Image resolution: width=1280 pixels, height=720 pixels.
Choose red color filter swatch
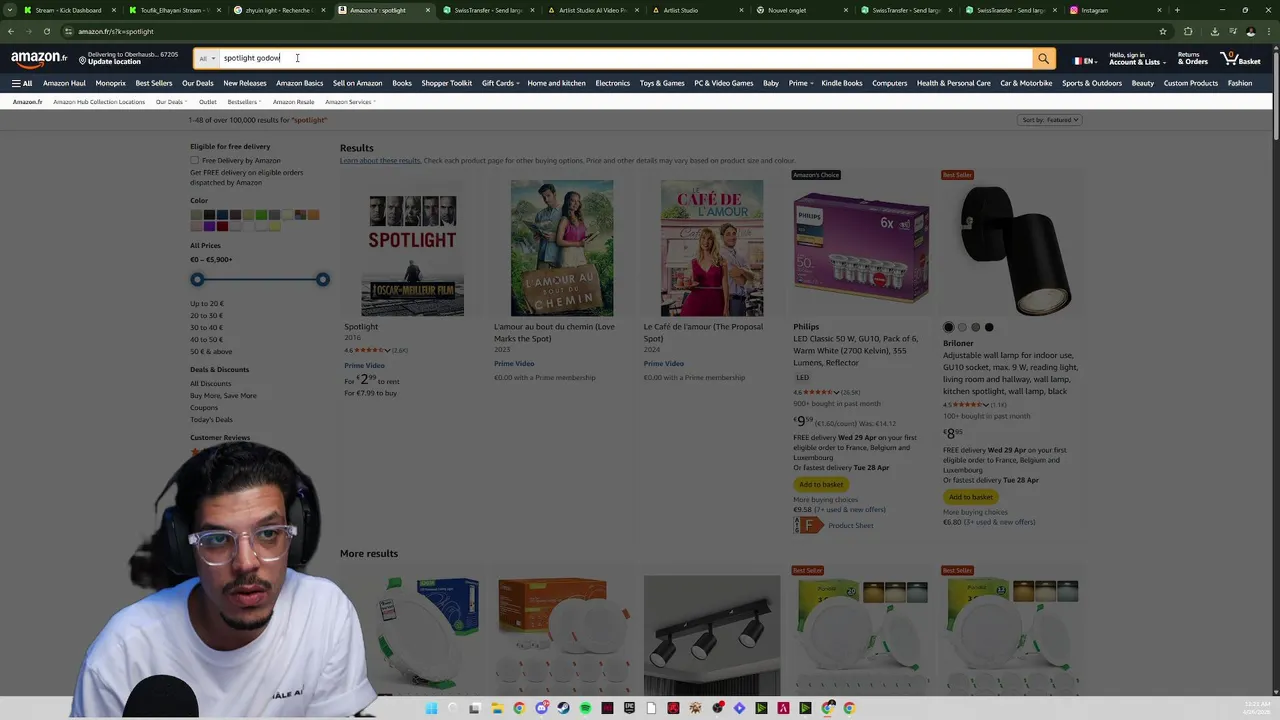(222, 226)
